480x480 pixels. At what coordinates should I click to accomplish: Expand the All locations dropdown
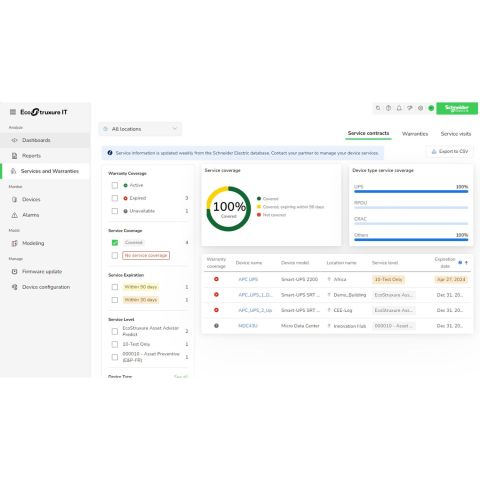tap(140, 129)
